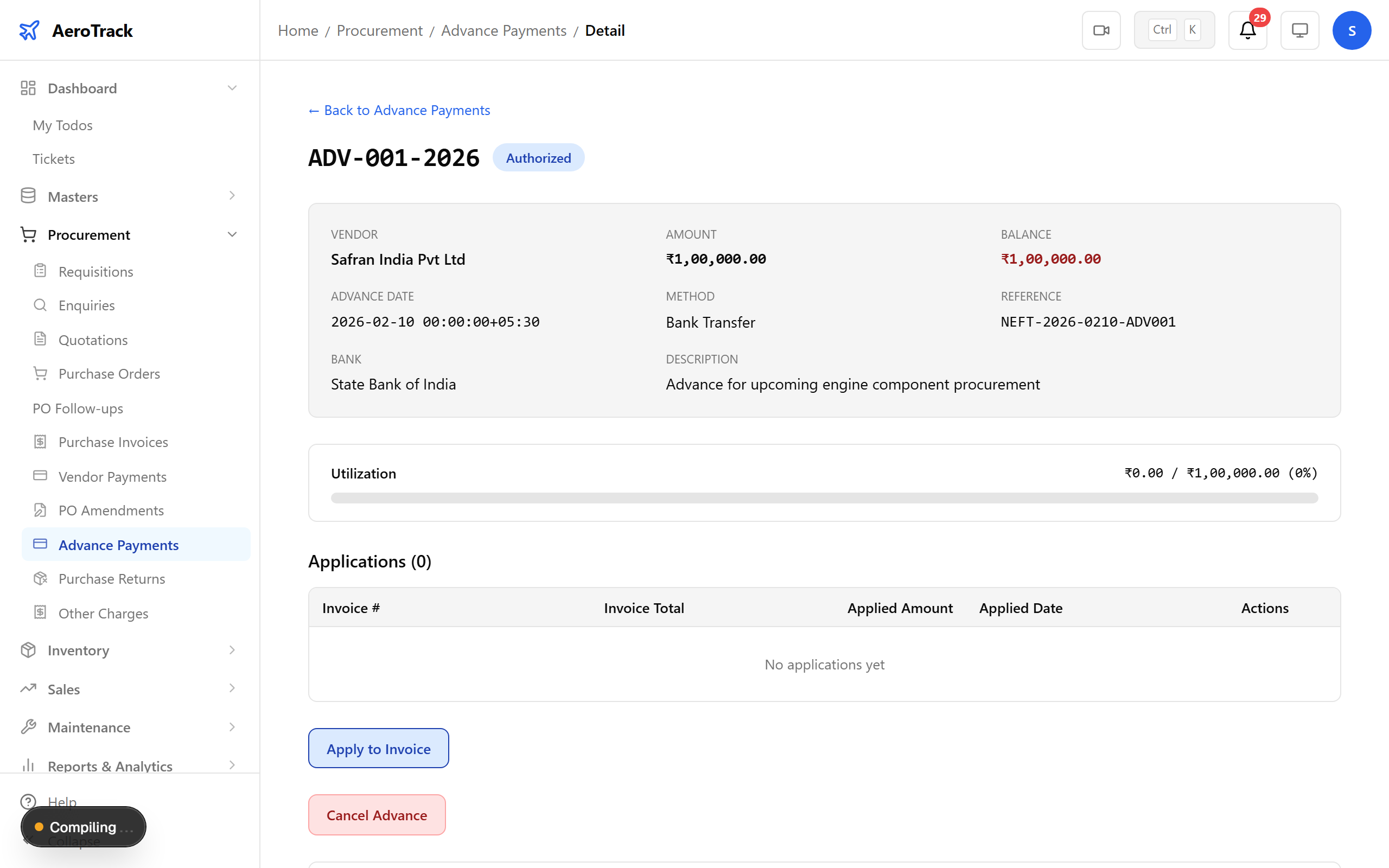This screenshot has height=868, width=1389.
Task: Click the Purchase Orders cart icon
Action: click(x=40, y=373)
